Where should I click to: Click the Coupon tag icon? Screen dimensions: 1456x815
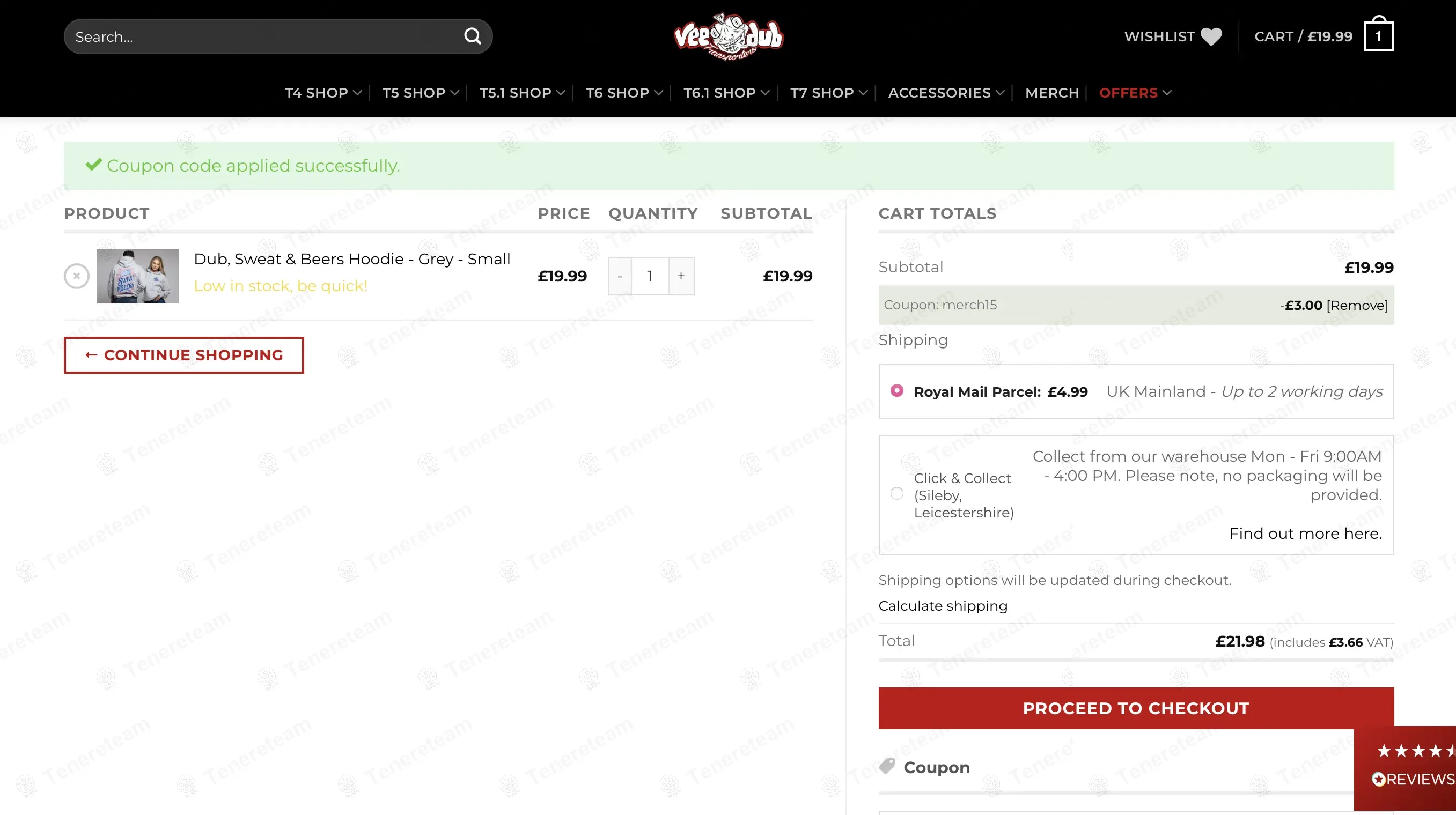887,766
